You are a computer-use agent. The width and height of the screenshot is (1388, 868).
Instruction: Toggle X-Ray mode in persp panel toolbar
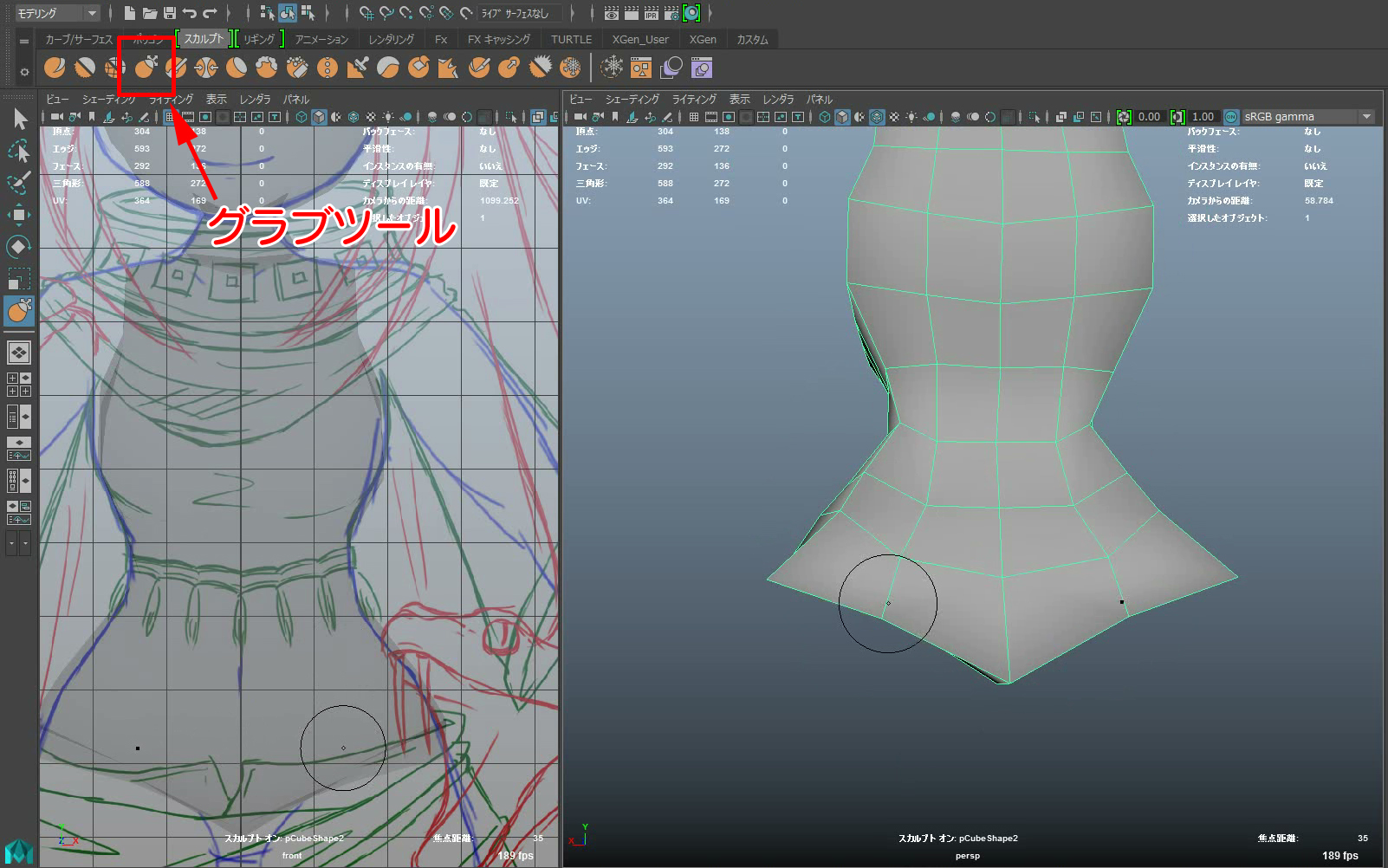pyautogui.click(x=1060, y=117)
